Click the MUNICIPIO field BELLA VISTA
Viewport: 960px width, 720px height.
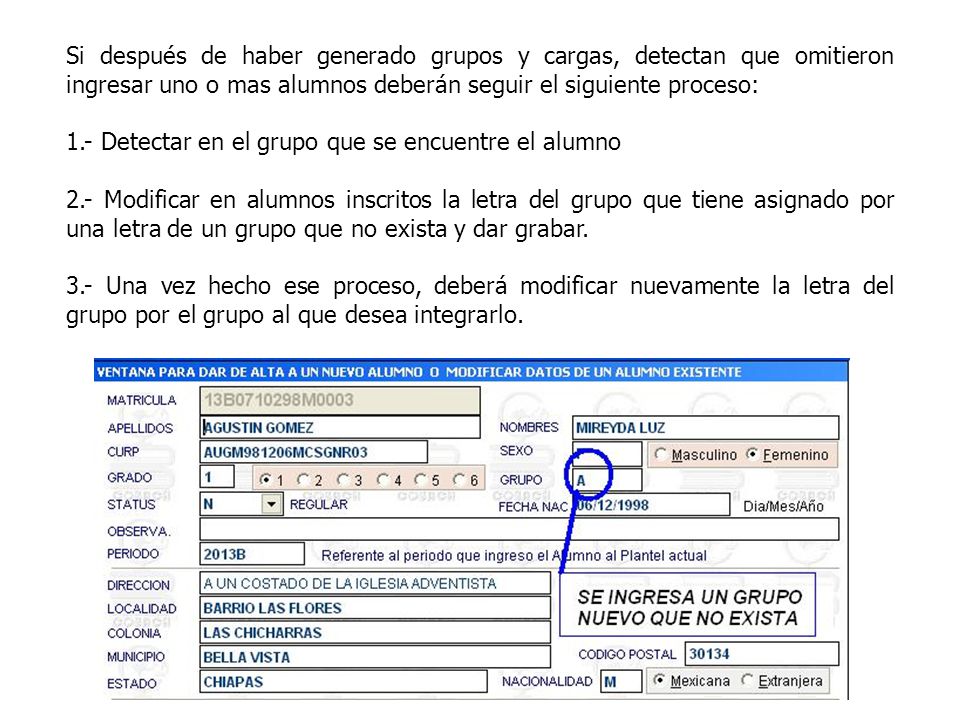point(375,657)
